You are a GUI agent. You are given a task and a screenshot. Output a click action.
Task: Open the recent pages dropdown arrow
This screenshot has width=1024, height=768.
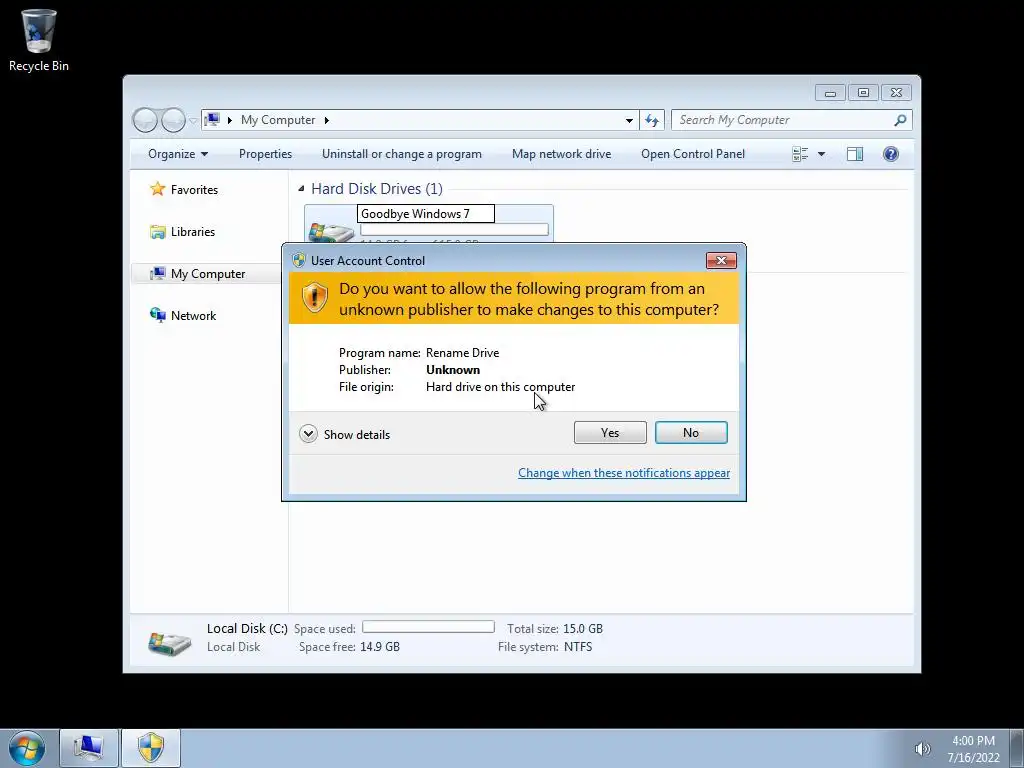(x=193, y=121)
